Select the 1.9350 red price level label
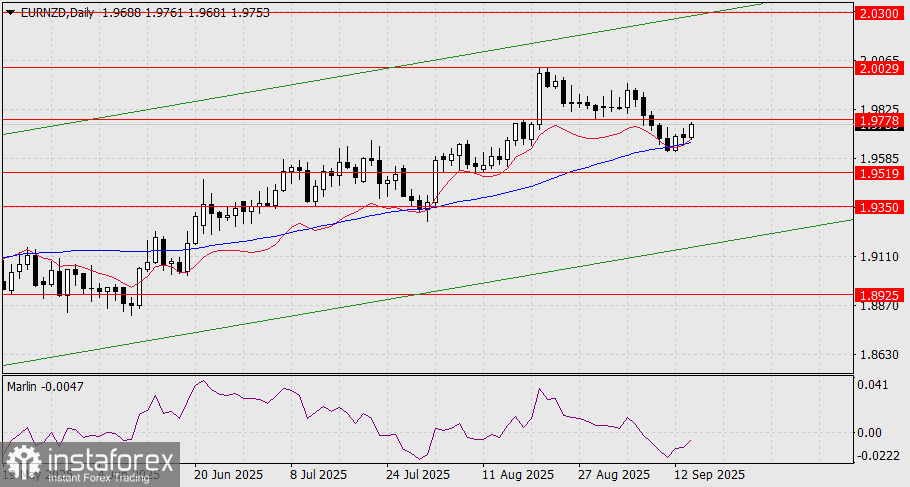This screenshot has height=487, width=910. 879,207
